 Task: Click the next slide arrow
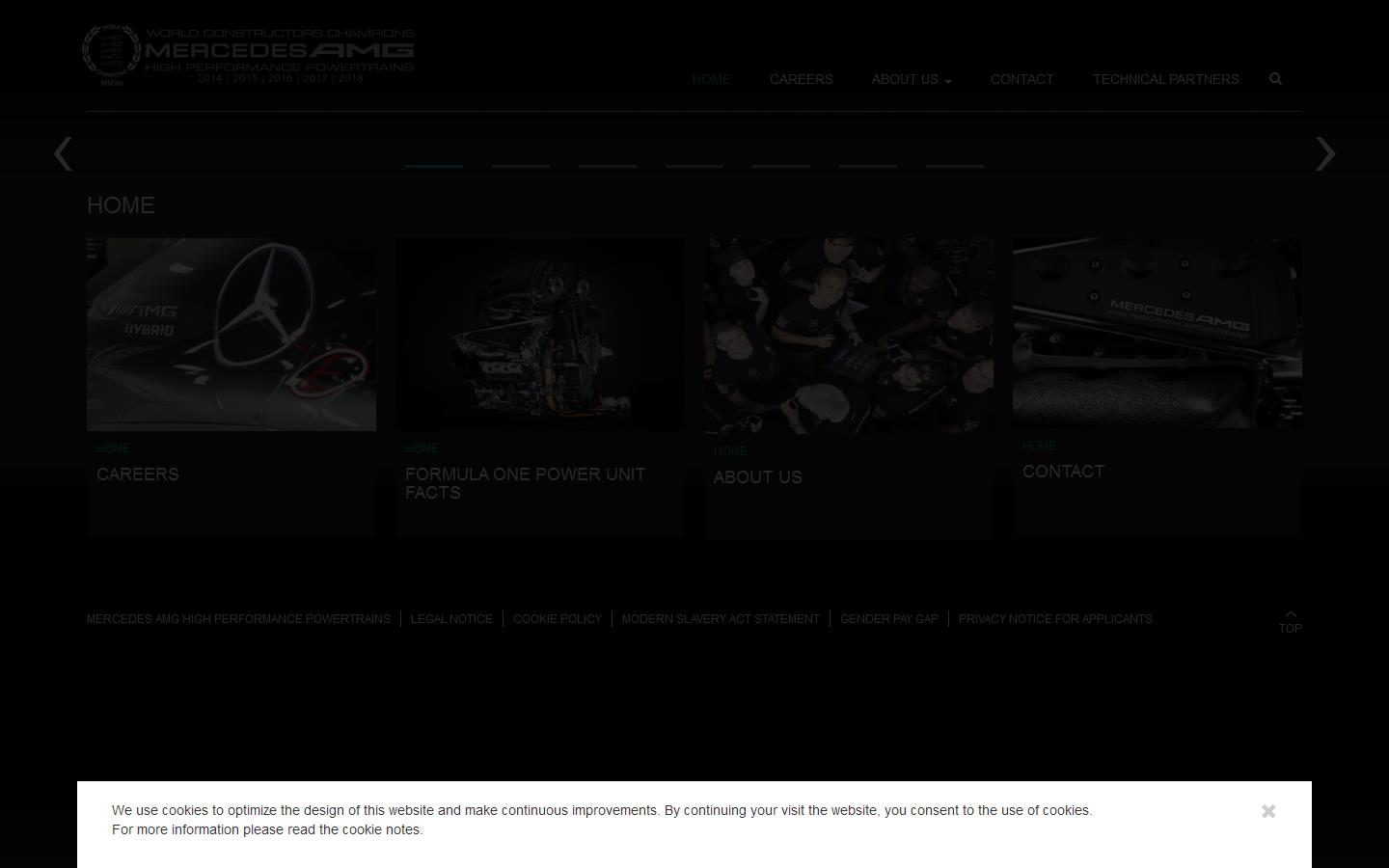(1325, 154)
